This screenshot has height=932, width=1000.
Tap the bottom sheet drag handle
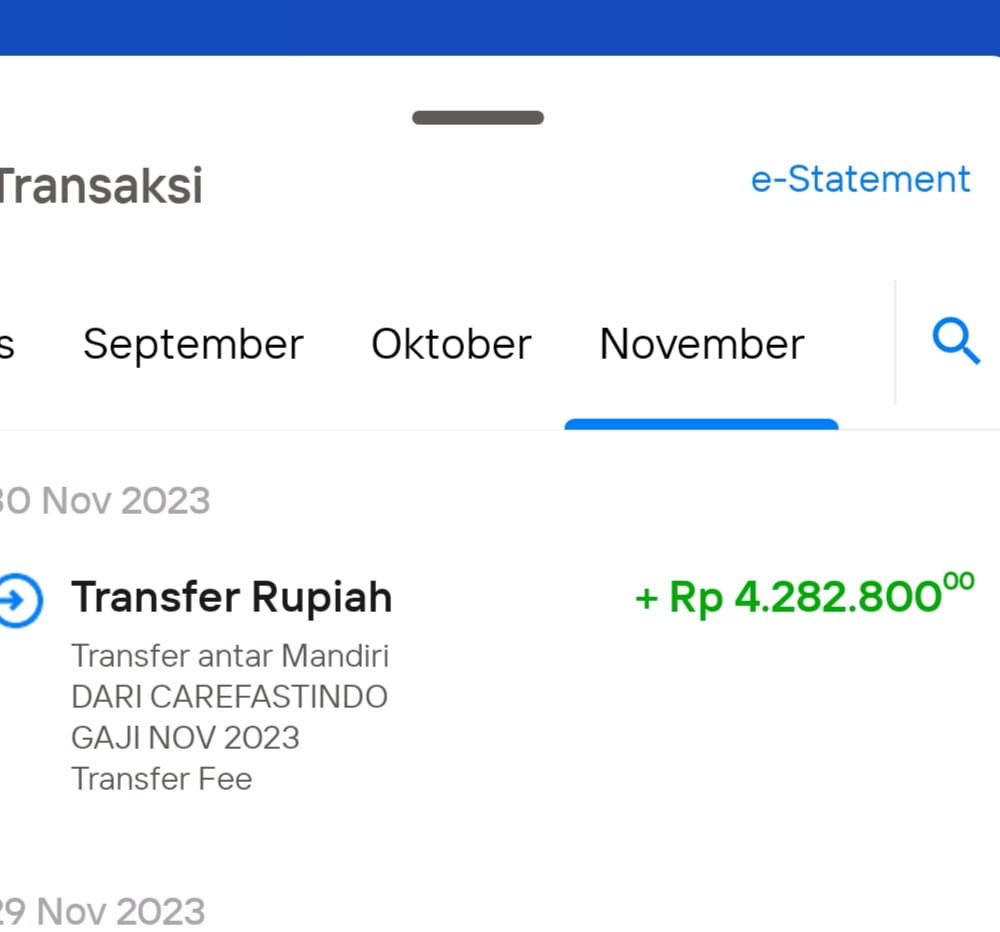(x=478, y=117)
